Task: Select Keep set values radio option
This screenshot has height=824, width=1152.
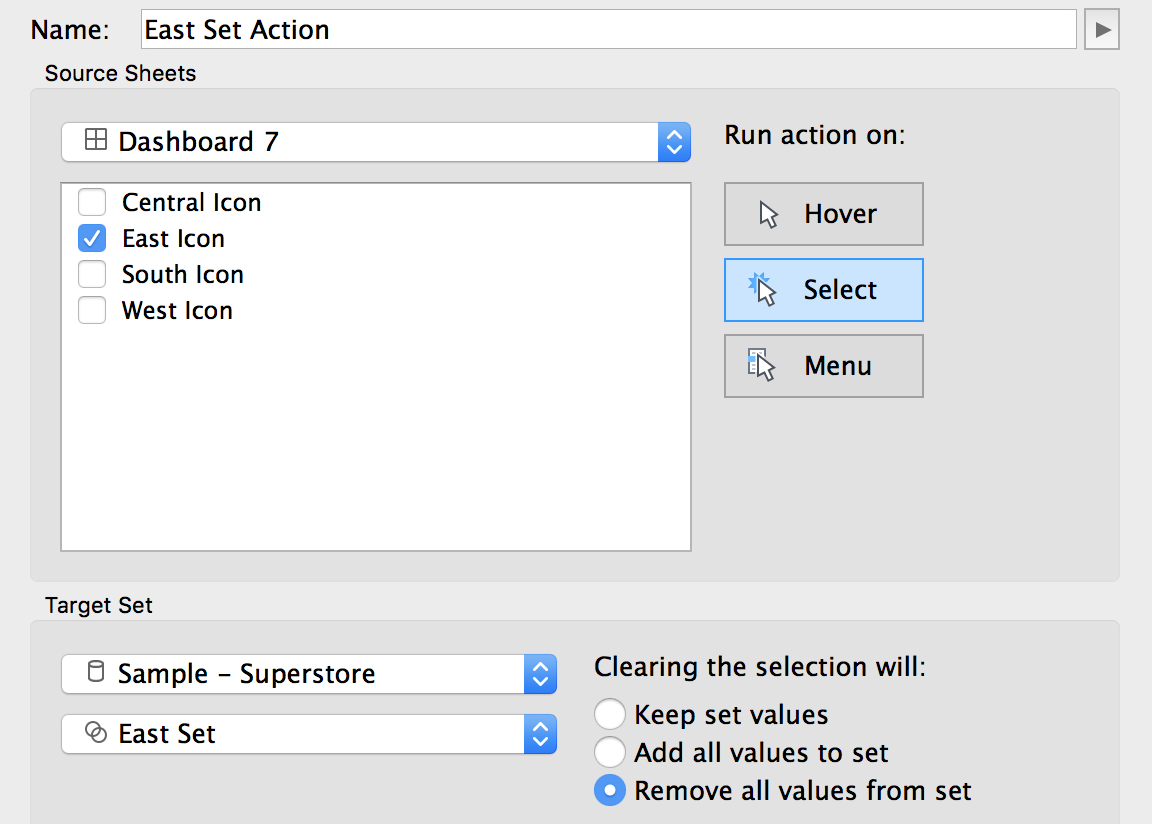Action: pos(610,714)
